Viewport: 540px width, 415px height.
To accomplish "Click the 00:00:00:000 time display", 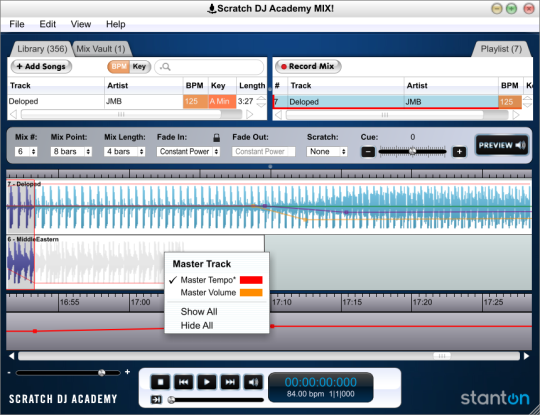I will click(320, 382).
